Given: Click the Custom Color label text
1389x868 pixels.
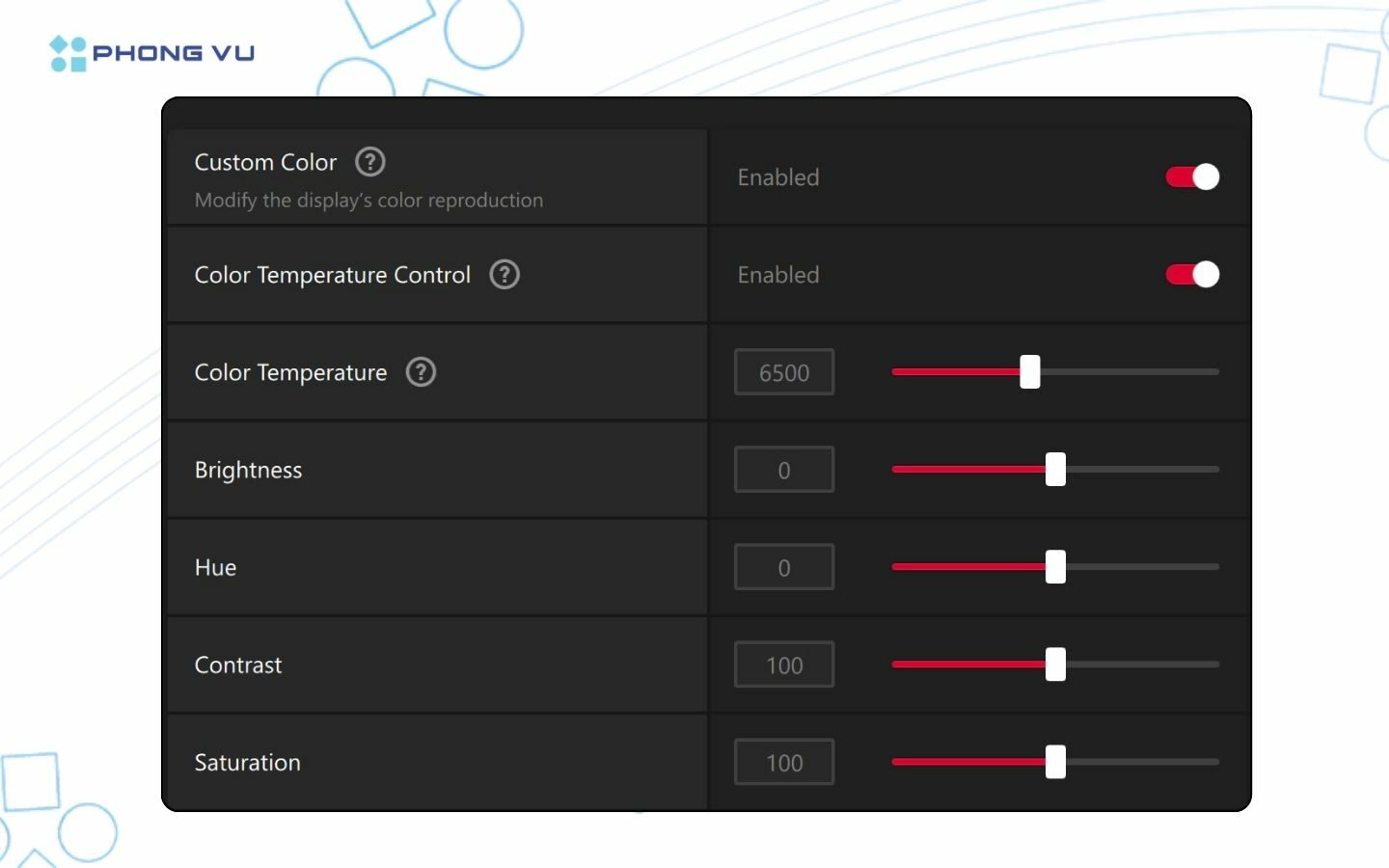Looking at the screenshot, I should 265,162.
